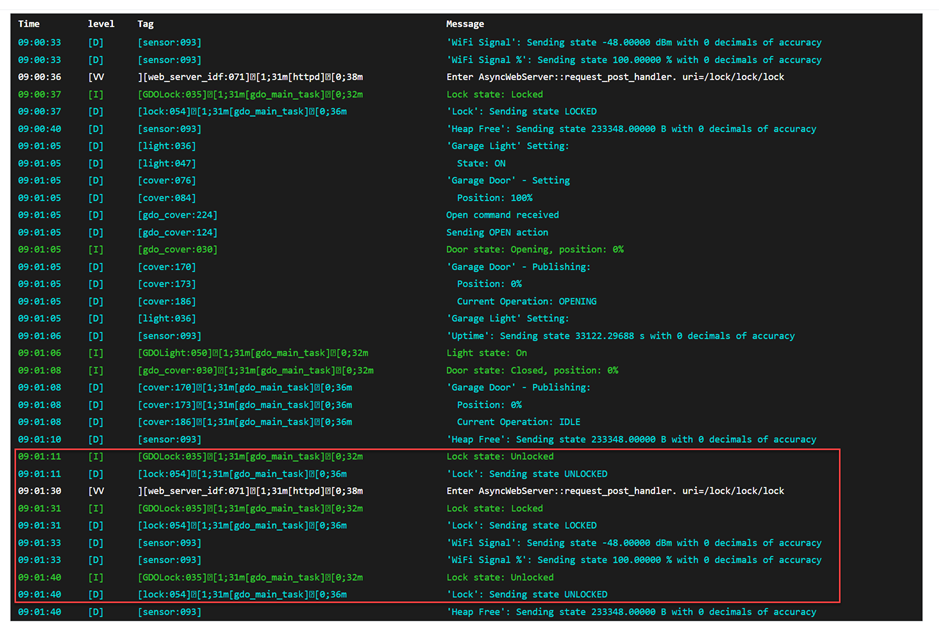Select 'Sending state UNLOCKED' message at 09:01:40

526,594
